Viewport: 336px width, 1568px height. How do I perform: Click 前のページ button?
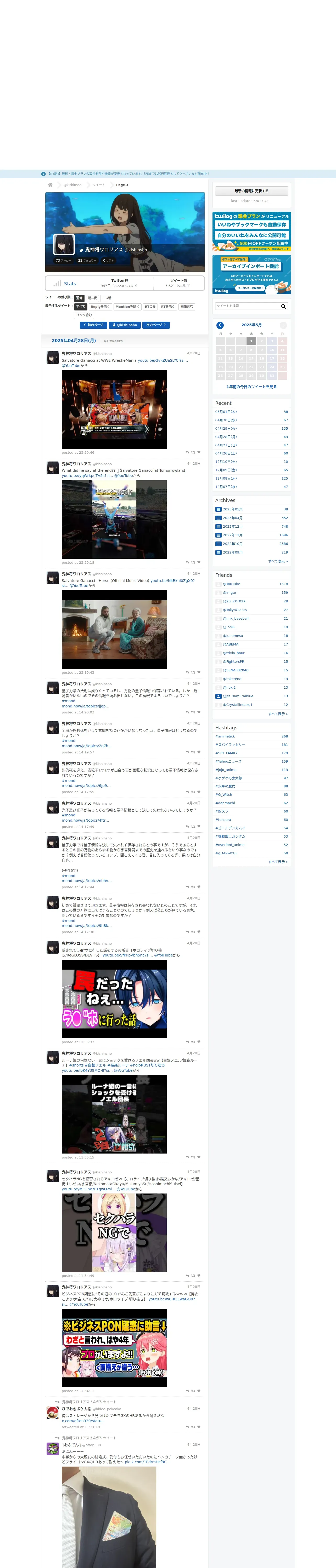(x=94, y=325)
